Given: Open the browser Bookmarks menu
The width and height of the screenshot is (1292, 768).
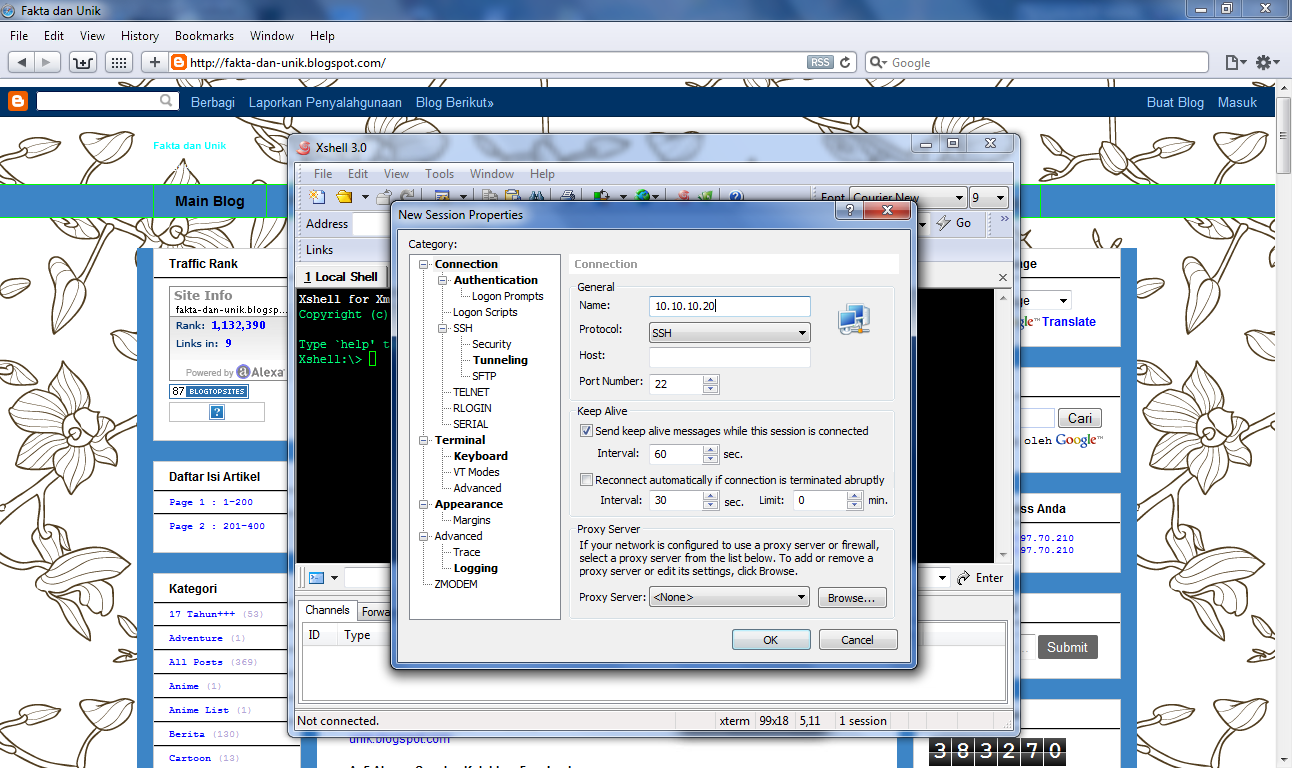Looking at the screenshot, I should click(204, 36).
